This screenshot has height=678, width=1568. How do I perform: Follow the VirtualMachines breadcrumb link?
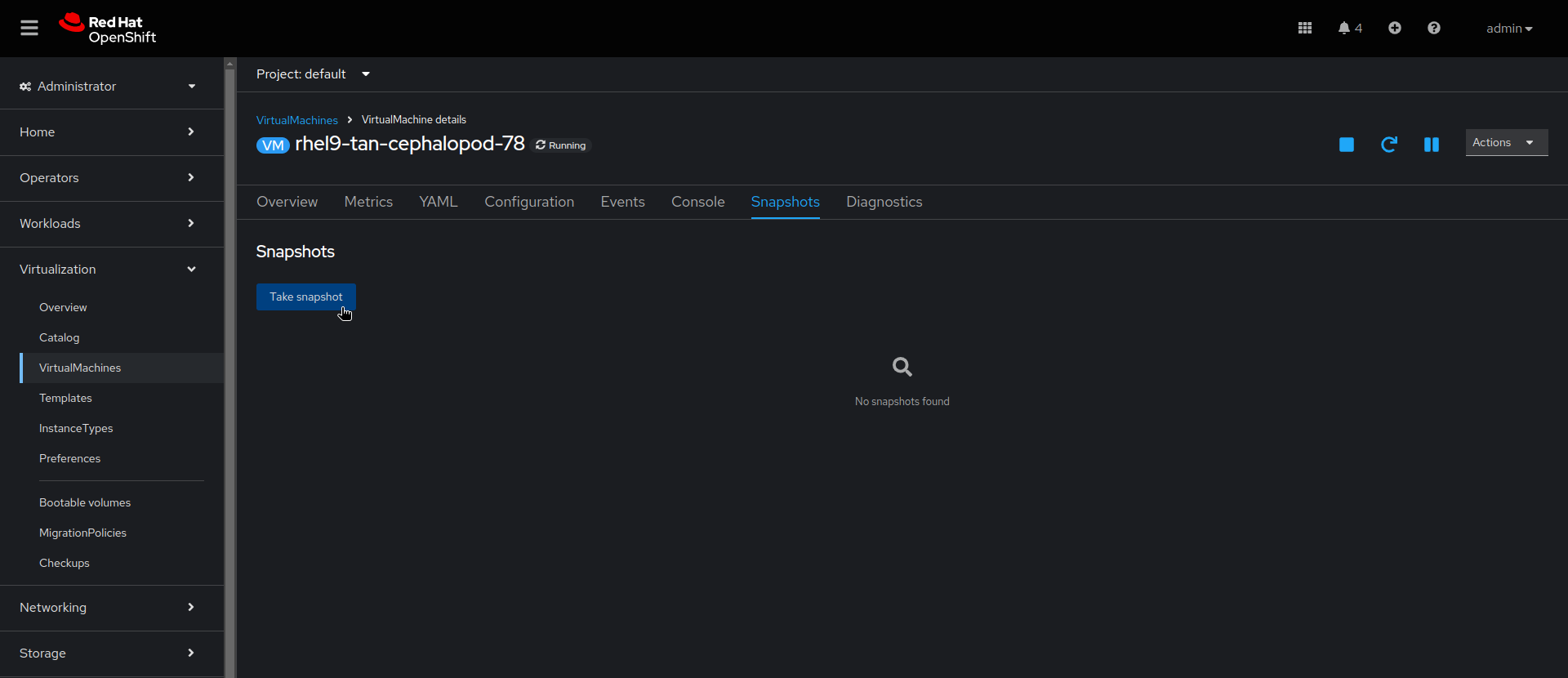pyautogui.click(x=296, y=120)
